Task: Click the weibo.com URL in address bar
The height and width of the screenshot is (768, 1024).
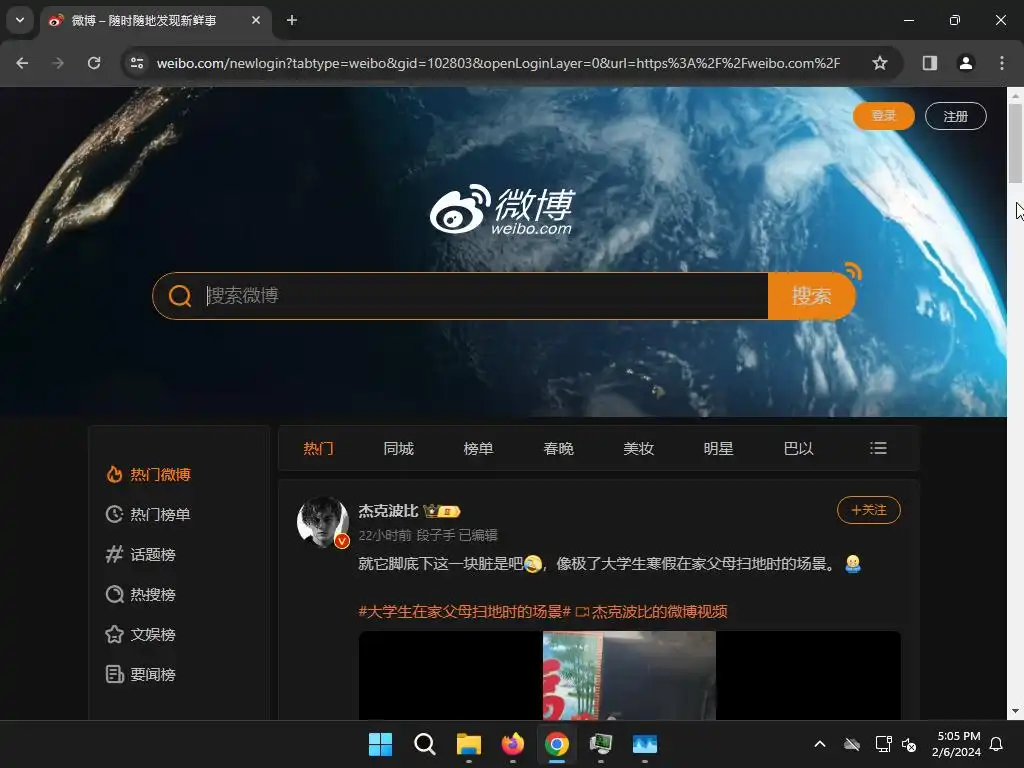Action: coord(498,63)
